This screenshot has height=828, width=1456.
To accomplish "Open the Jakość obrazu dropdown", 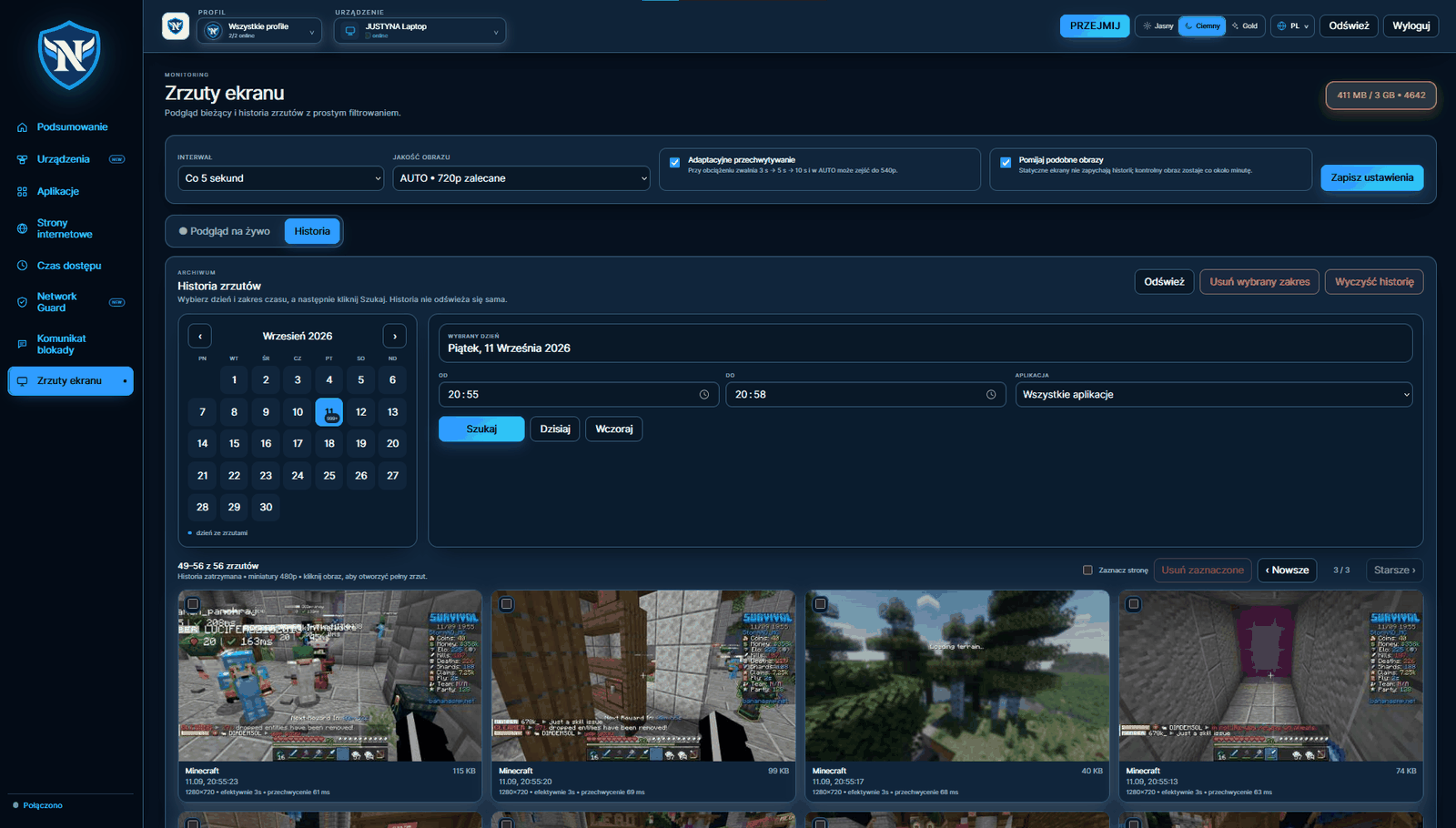I will [521, 178].
